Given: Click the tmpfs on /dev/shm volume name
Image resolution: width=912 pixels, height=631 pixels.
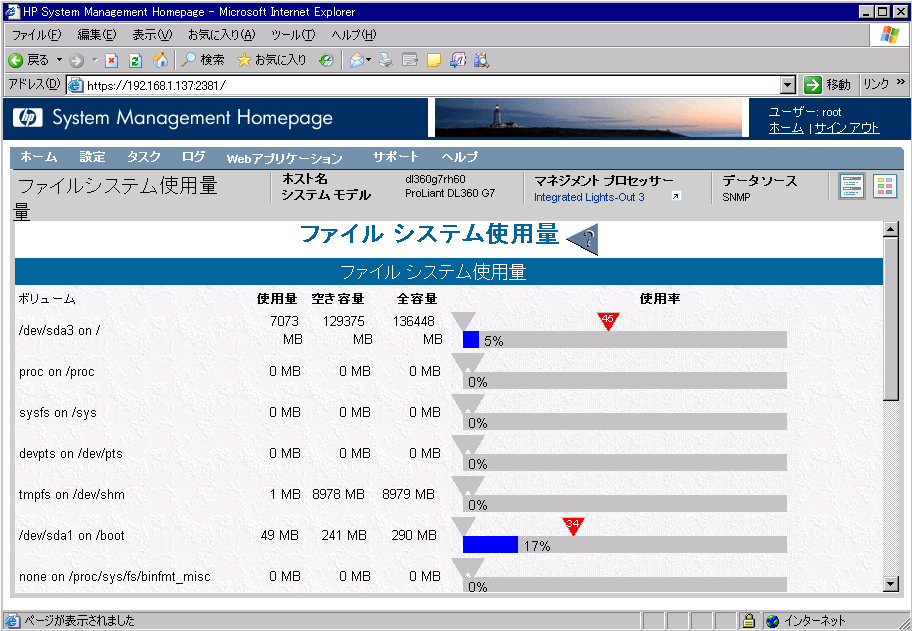Looking at the screenshot, I should 72,495.
